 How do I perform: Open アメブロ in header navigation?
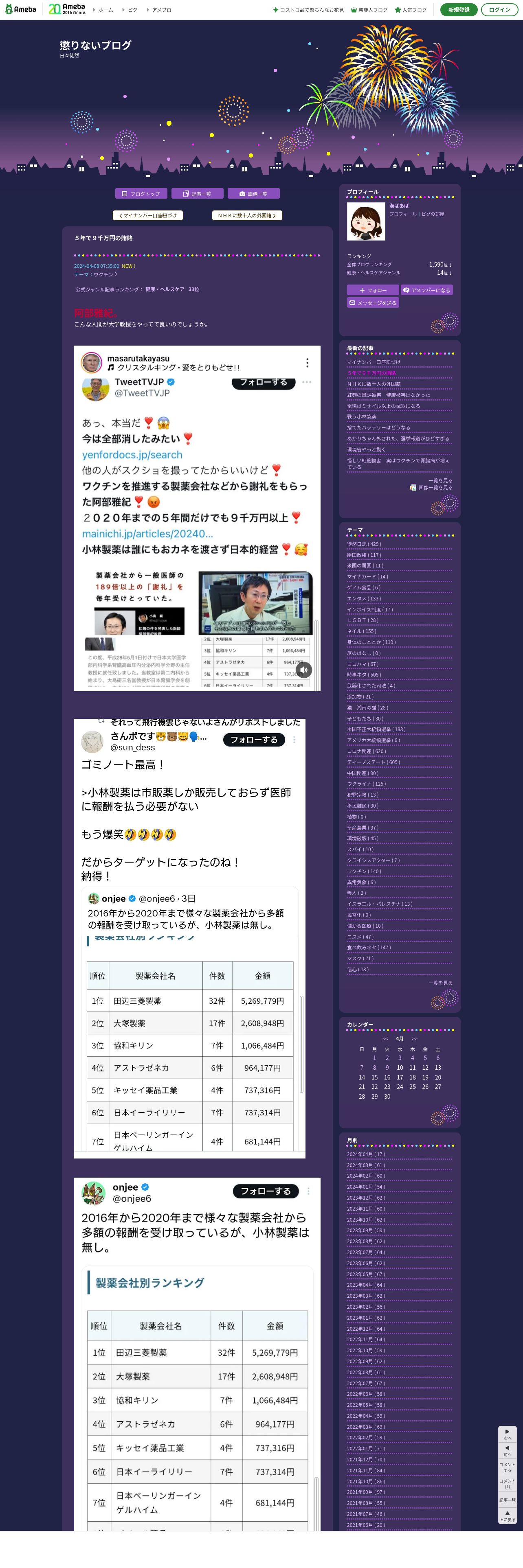tap(161, 10)
